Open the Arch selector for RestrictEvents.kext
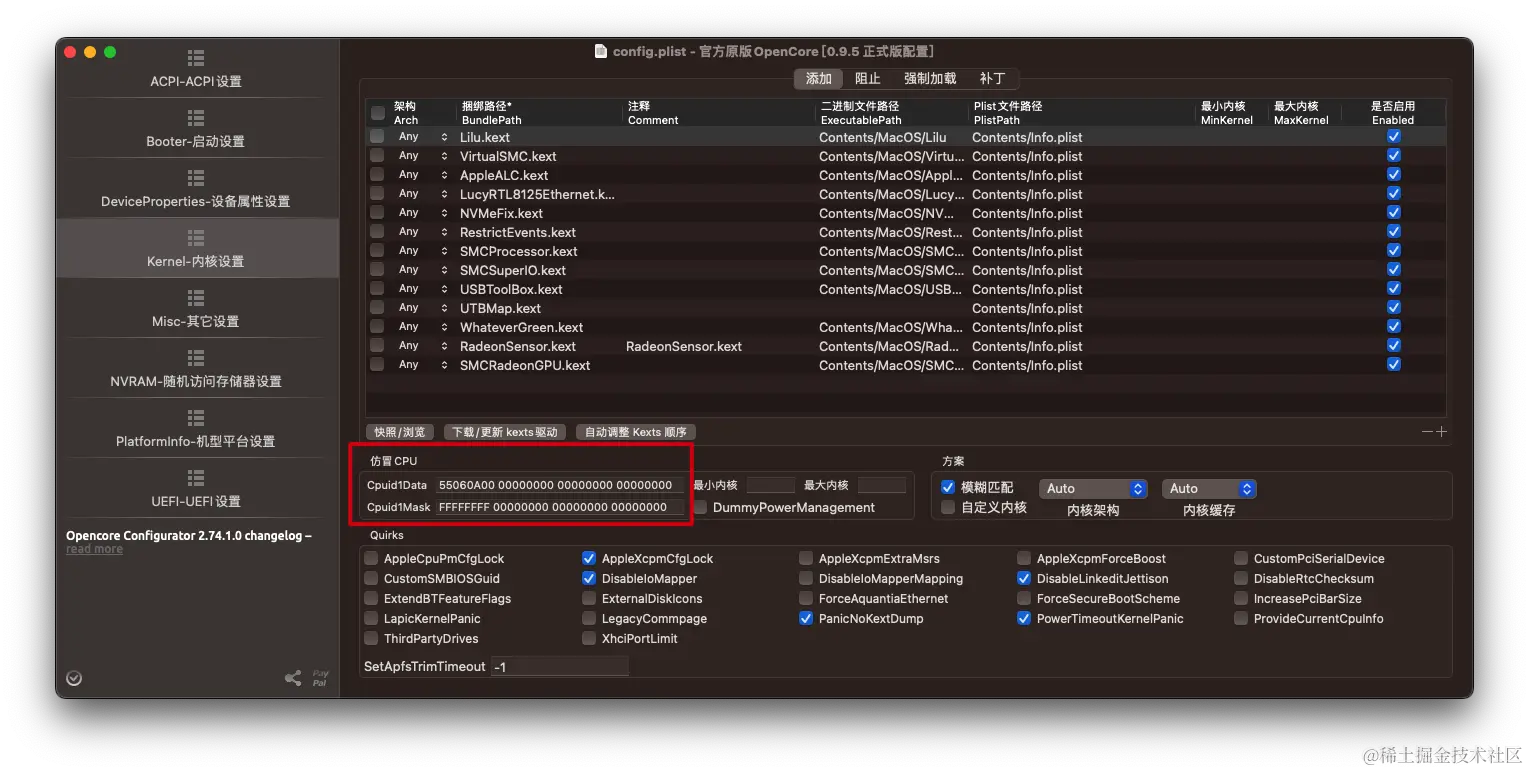 tap(422, 232)
